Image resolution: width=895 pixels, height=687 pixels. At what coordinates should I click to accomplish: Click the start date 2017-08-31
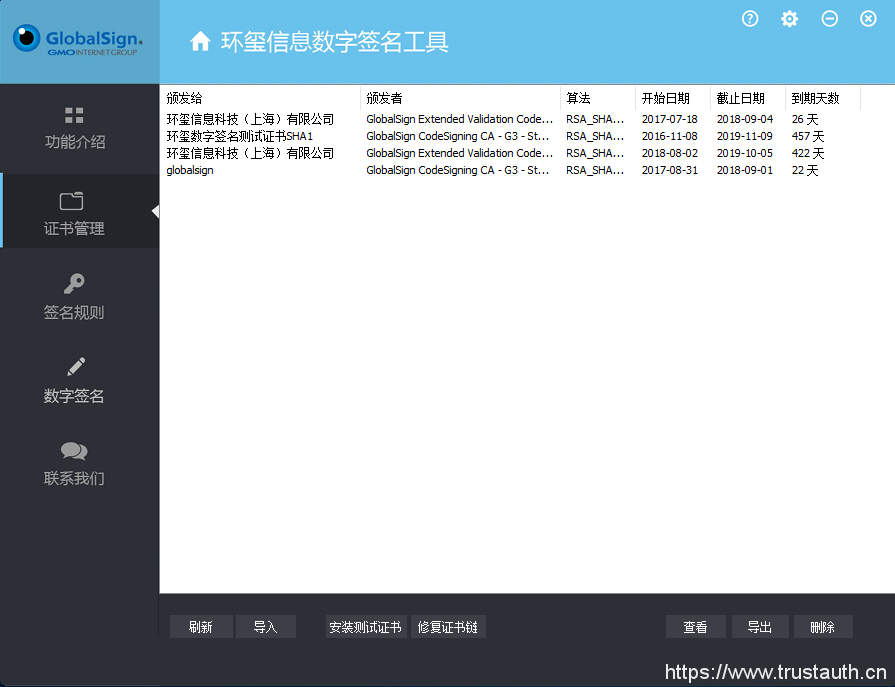tap(670, 170)
